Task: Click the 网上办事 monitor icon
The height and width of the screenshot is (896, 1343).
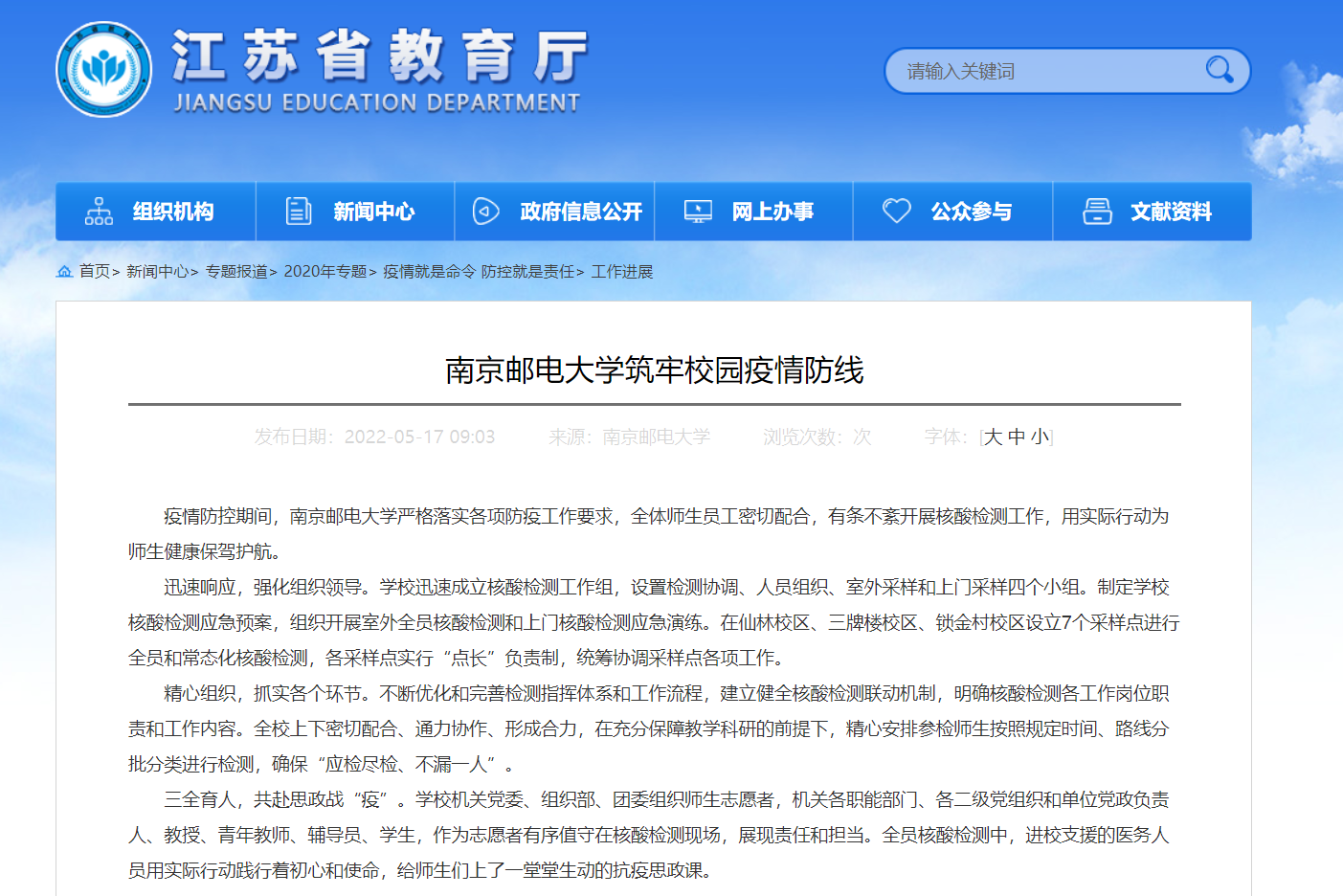Action: tap(698, 211)
